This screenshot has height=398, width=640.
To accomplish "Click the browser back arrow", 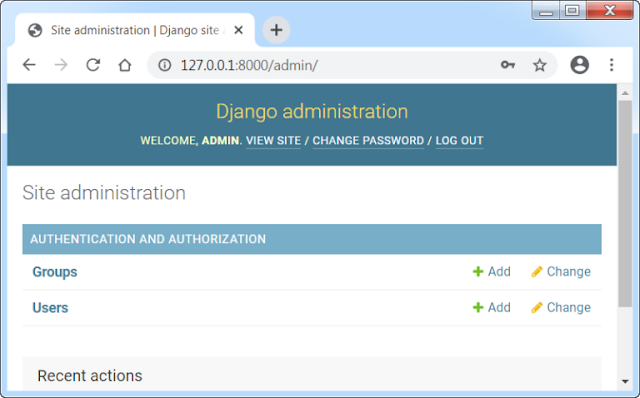I will (x=29, y=65).
